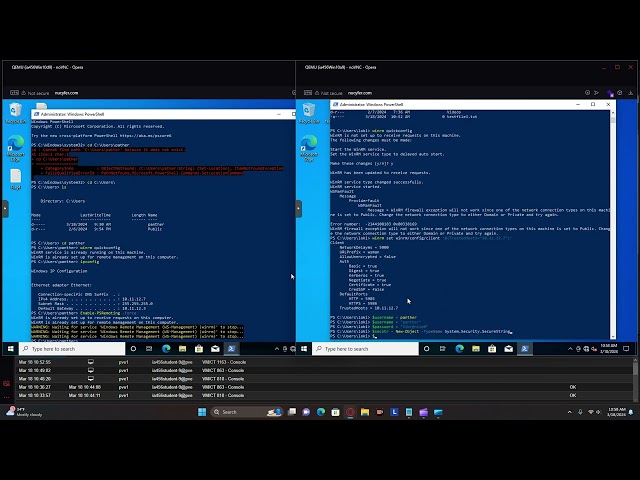The height and width of the screenshot is (480, 640).
Task: Launch Edge from right VM taskbar
Action: (459, 349)
